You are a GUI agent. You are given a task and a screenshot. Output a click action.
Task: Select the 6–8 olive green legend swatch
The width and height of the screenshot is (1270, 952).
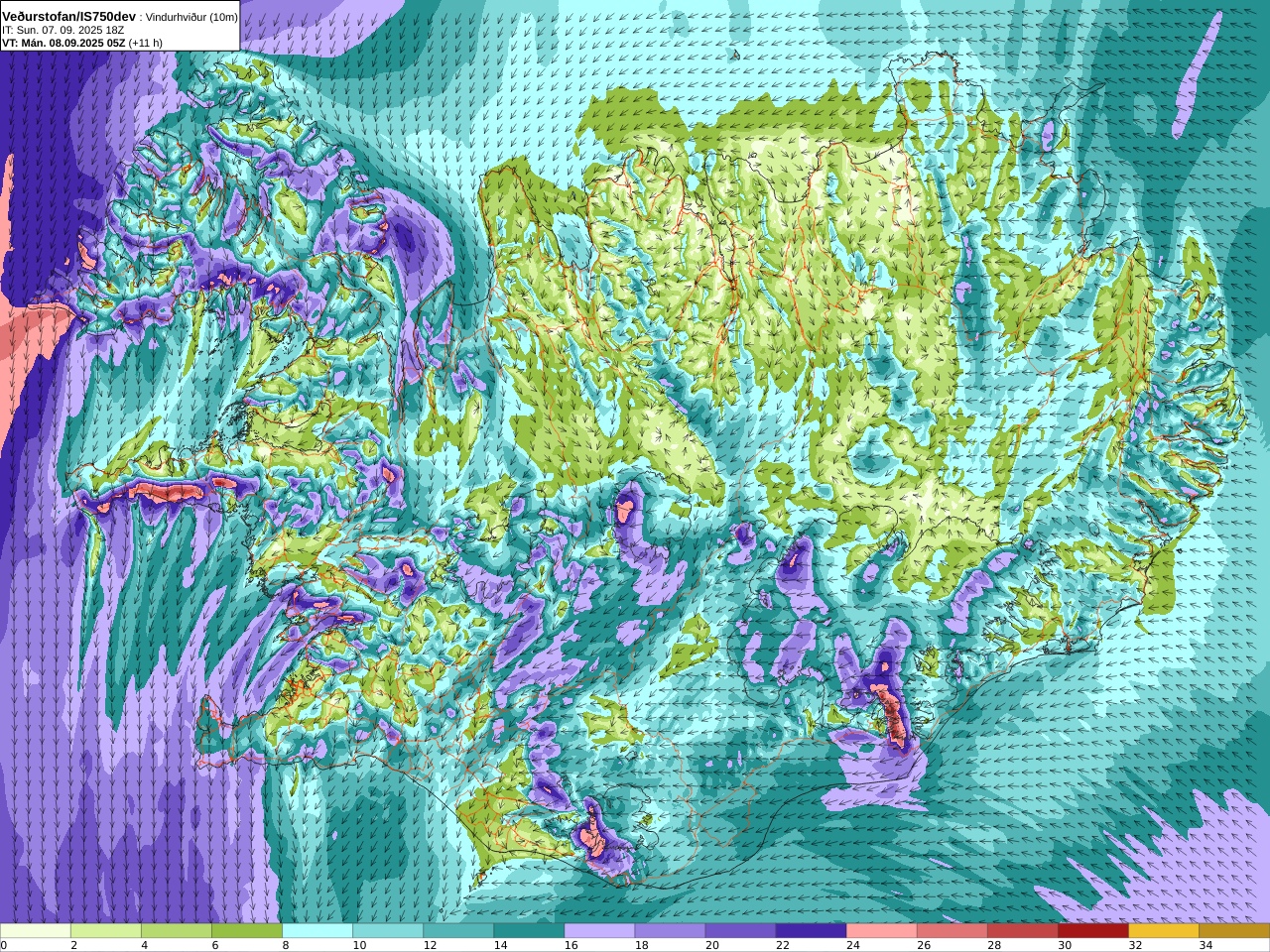[x=247, y=931]
